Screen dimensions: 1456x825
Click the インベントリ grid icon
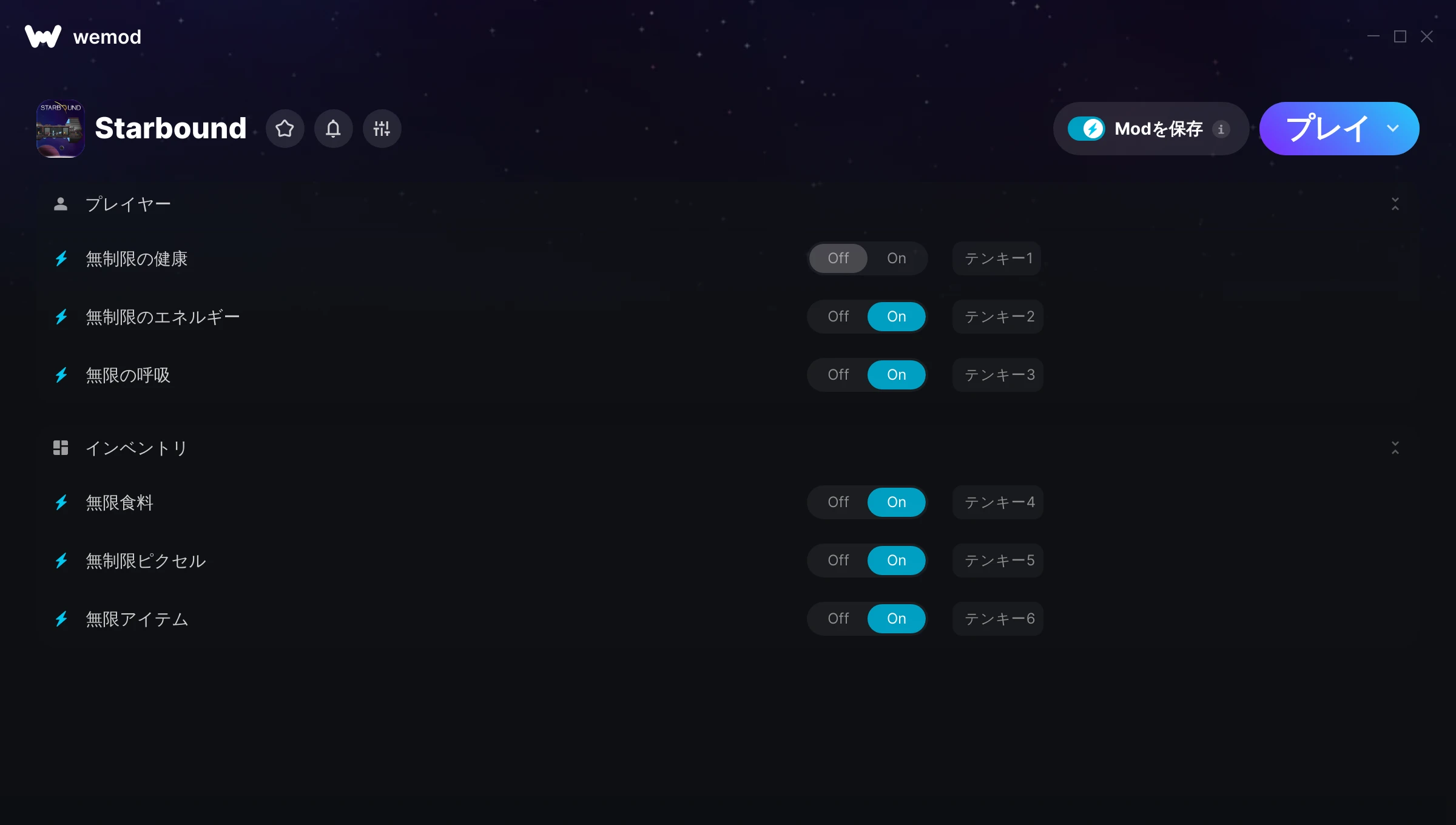point(61,448)
